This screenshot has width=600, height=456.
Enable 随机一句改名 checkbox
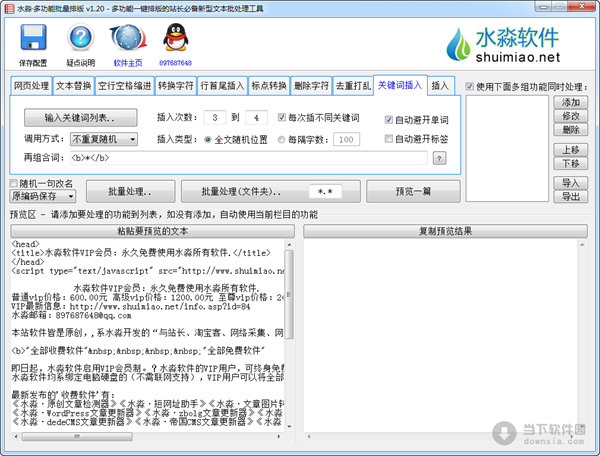(13, 183)
